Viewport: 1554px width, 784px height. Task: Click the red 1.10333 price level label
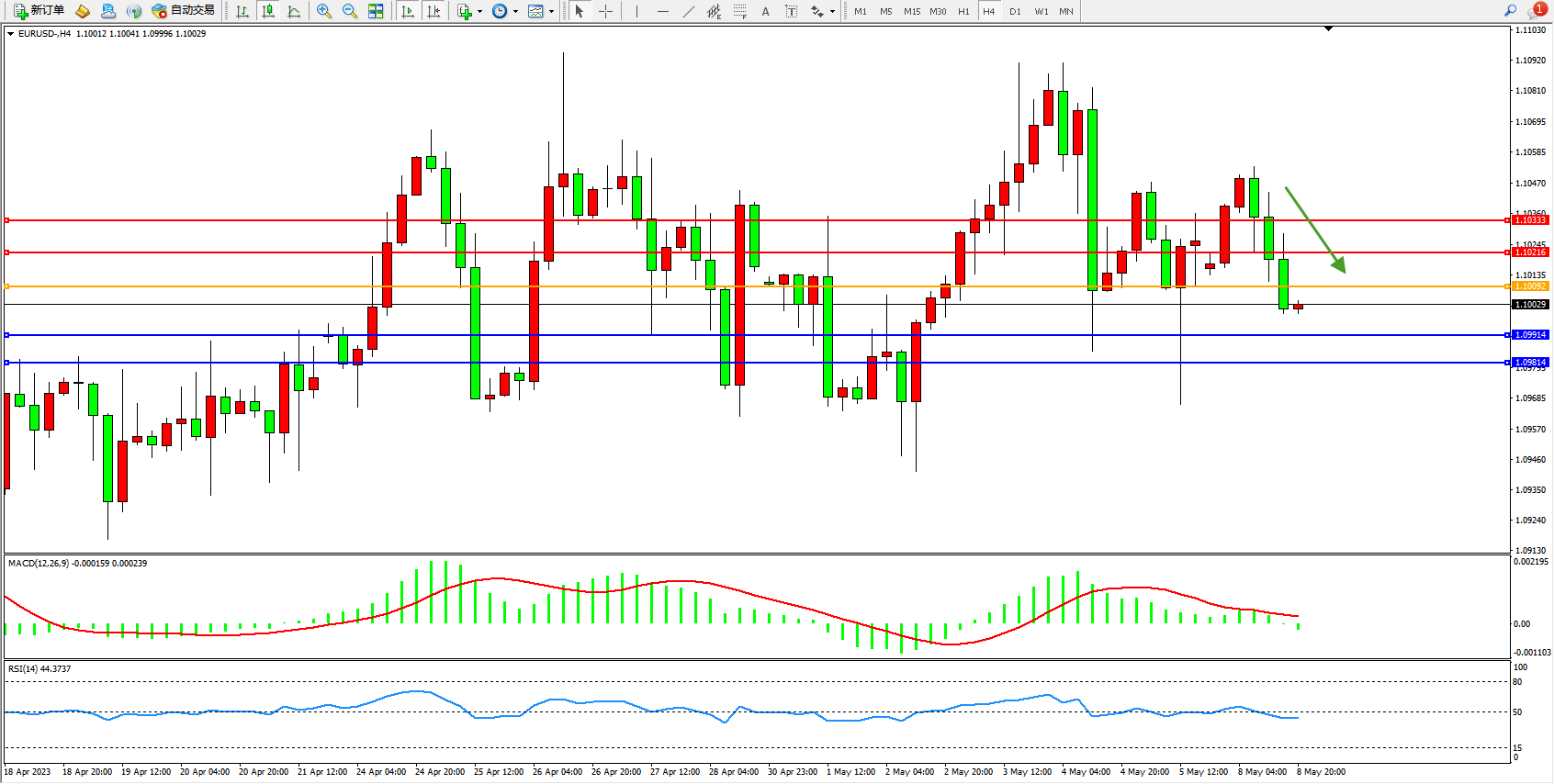pos(1530,220)
